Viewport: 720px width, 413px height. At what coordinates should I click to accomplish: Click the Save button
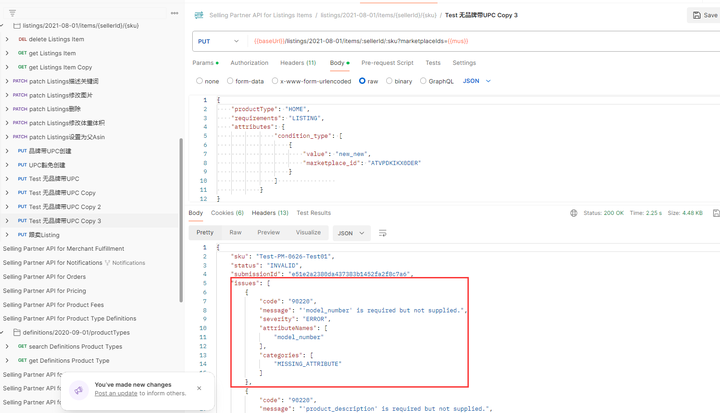(x=705, y=15)
